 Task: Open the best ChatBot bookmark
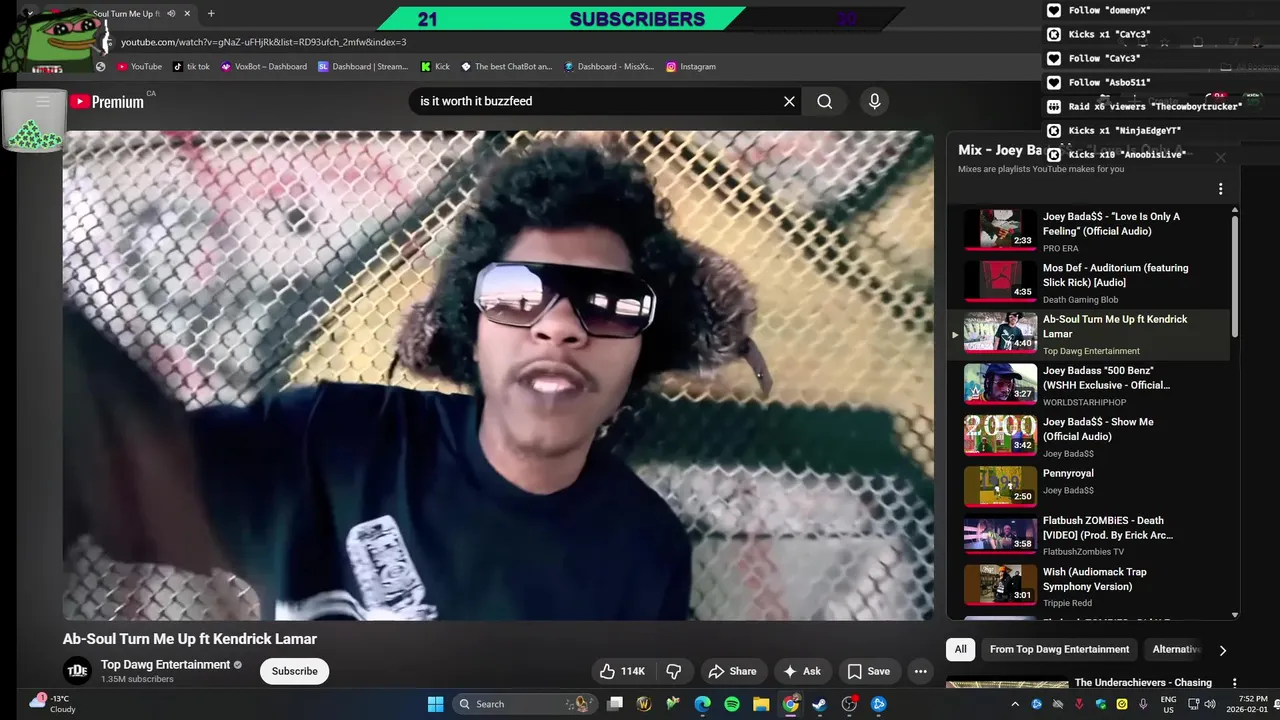click(507, 67)
